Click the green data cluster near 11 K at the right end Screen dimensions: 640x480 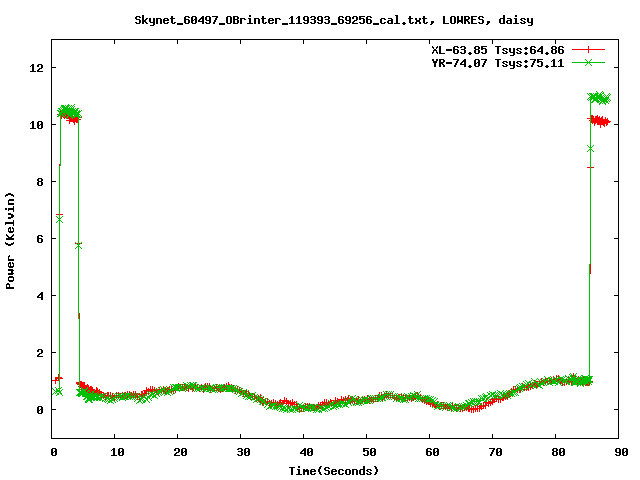[x=599, y=98]
